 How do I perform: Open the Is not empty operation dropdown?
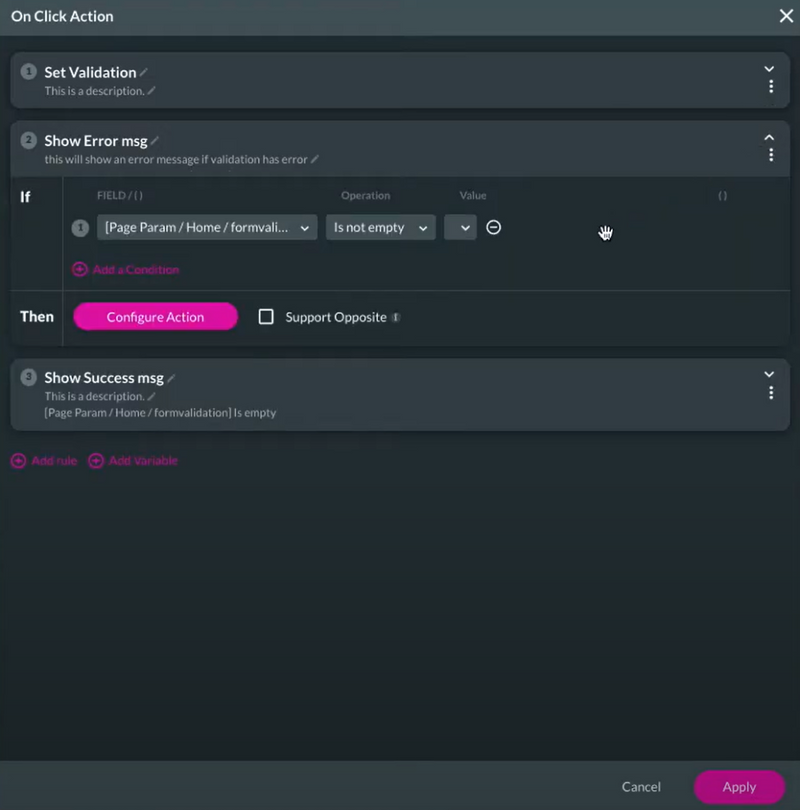[381, 227]
